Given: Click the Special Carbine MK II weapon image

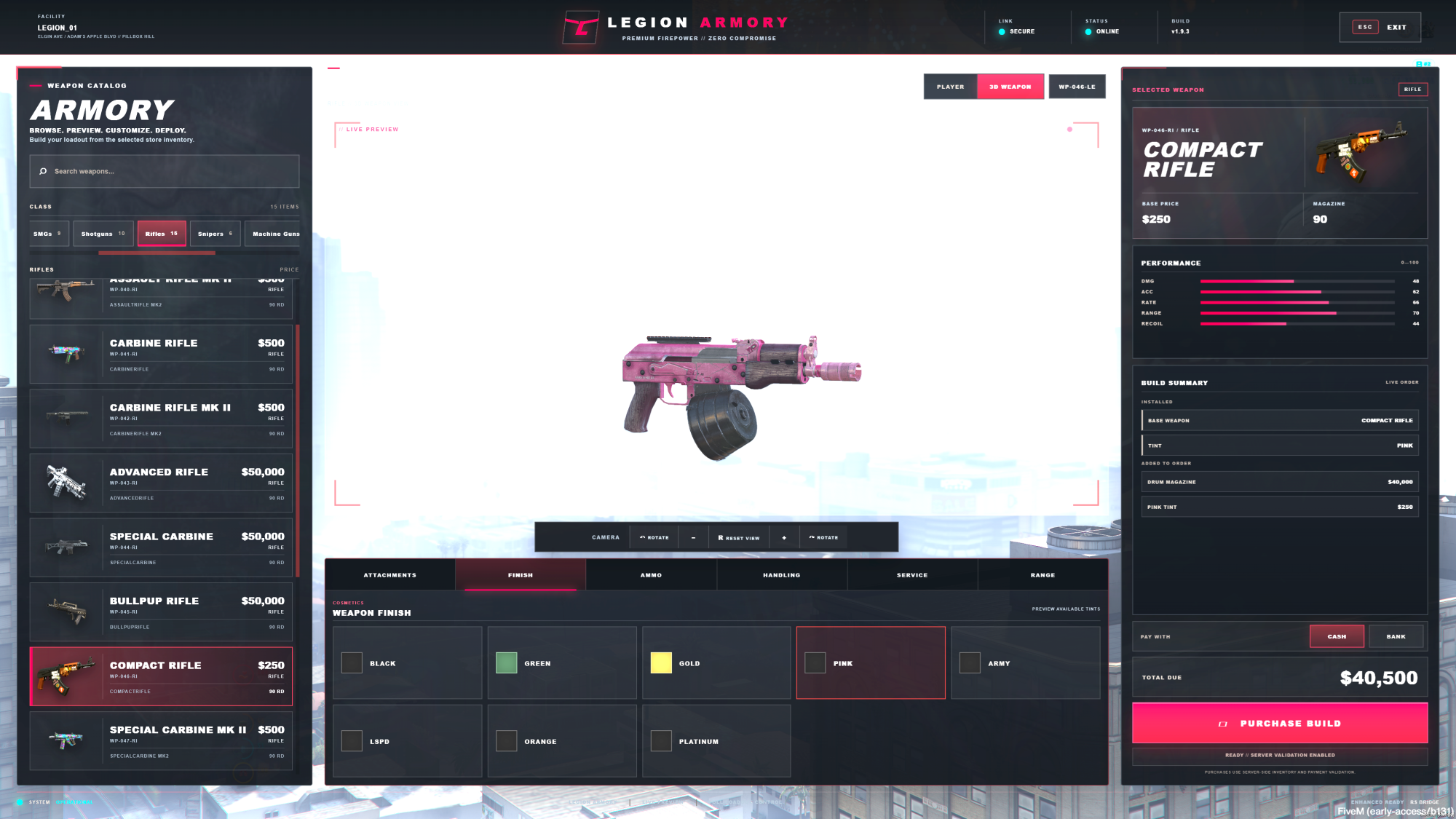Looking at the screenshot, I should [x=66, y=740].
